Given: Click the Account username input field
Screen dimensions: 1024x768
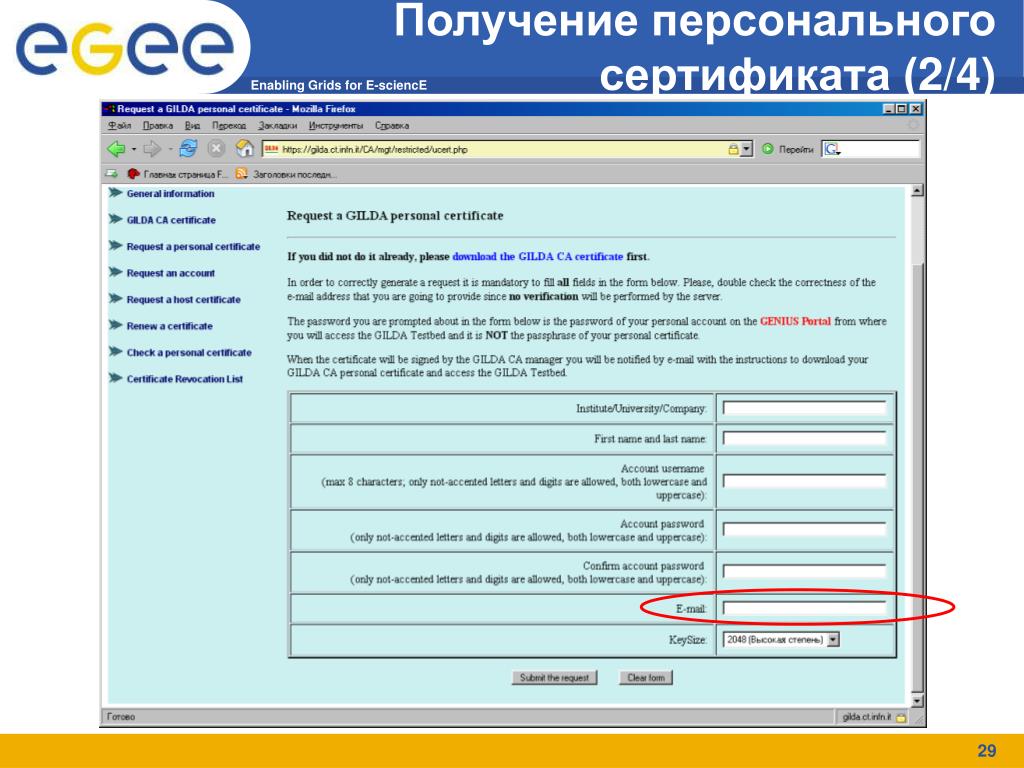Looking at the screenshot, I should click(805, 481).
